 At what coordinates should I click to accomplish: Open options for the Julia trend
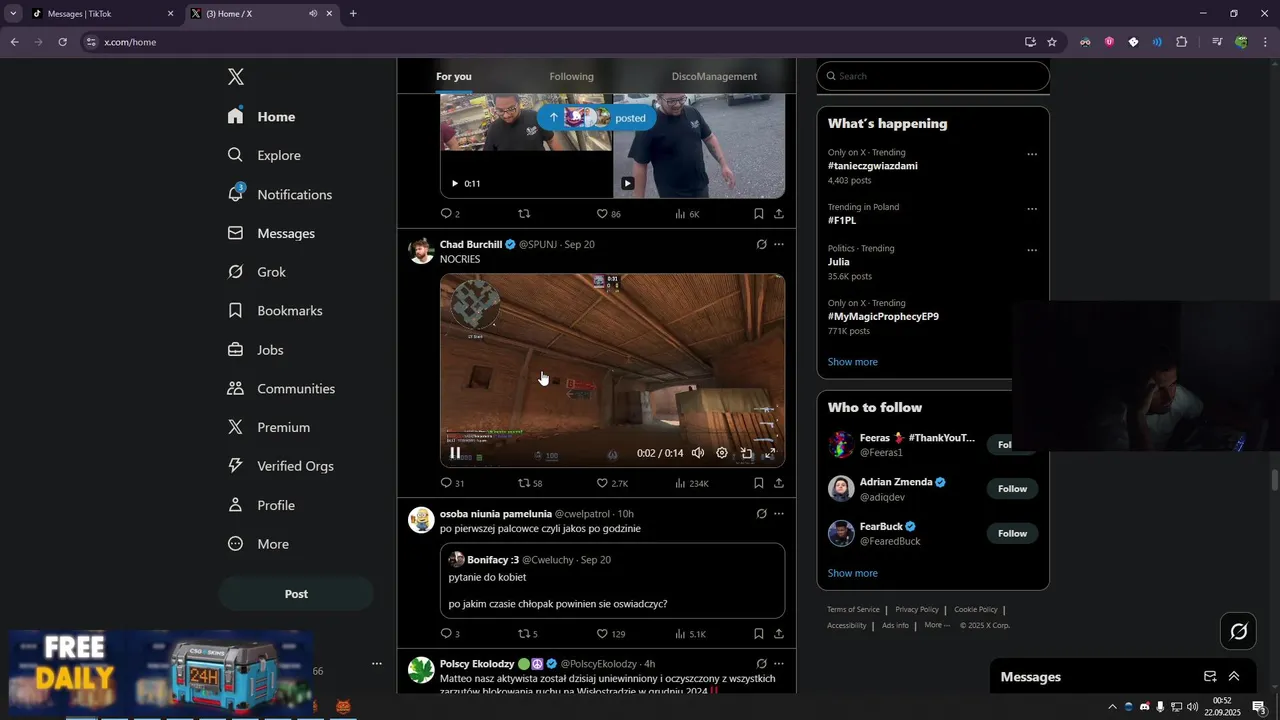(x=1032, y=250)
